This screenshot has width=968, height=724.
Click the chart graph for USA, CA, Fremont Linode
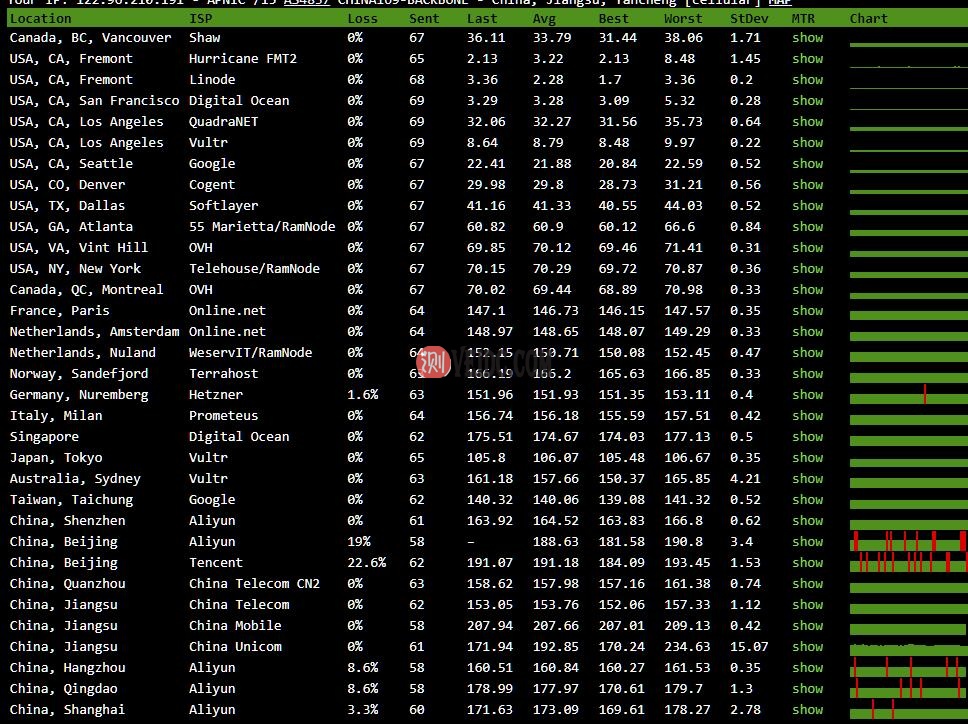(x=905, y=79)
